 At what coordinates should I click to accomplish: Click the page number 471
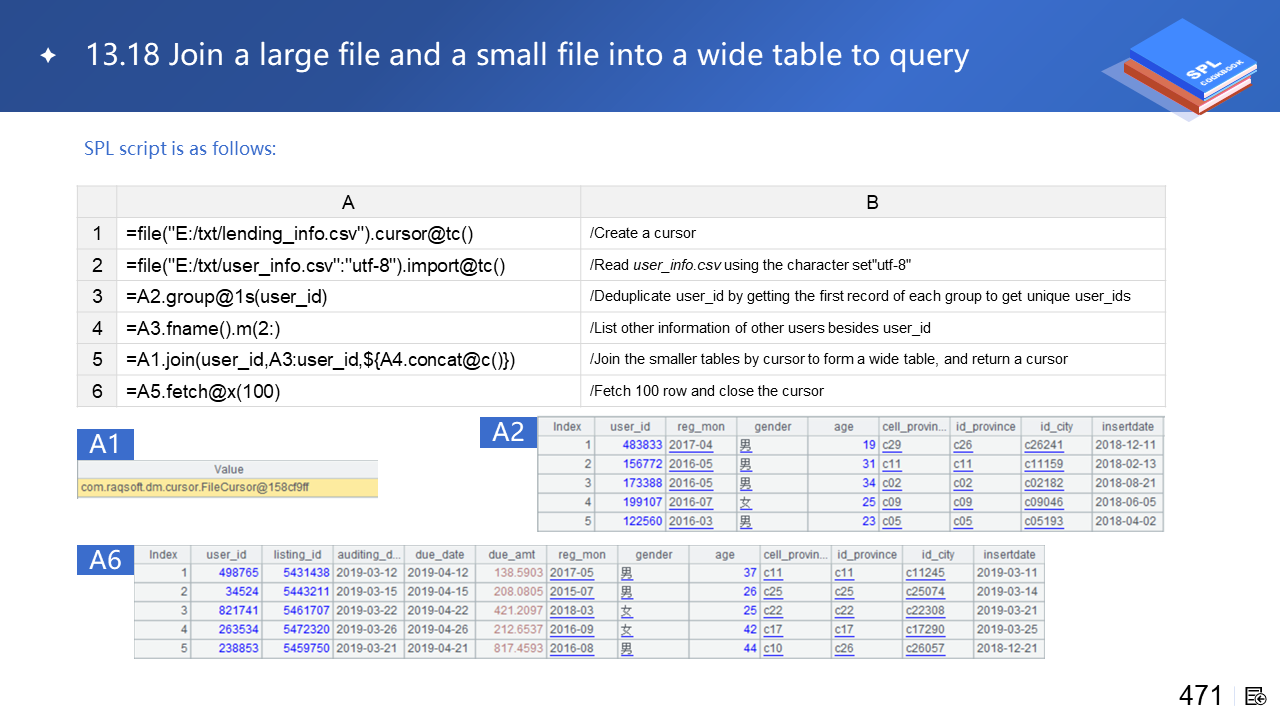pyautogui.click(x=1200, y=696)
